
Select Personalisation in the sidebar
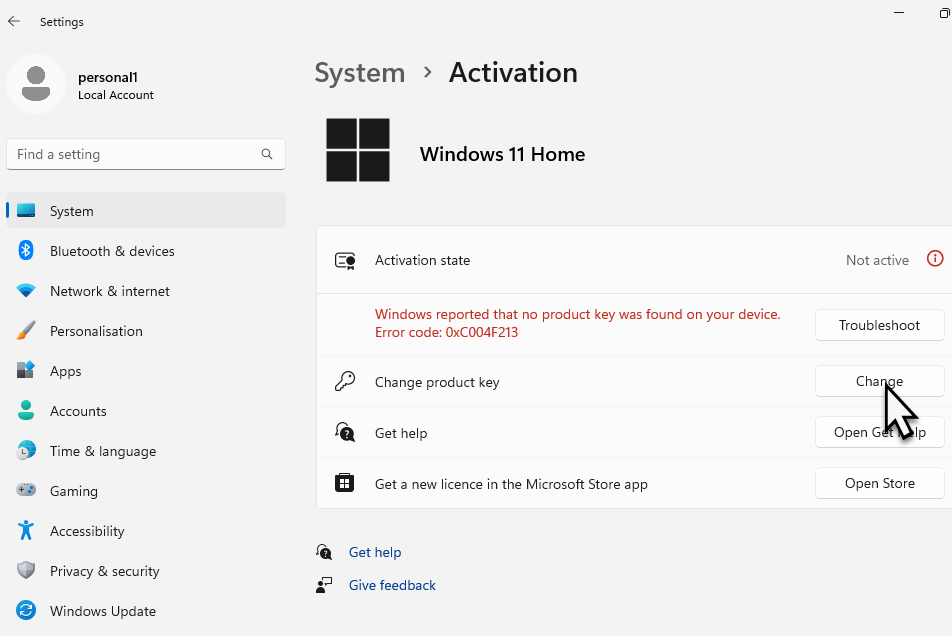click(146, 331)
